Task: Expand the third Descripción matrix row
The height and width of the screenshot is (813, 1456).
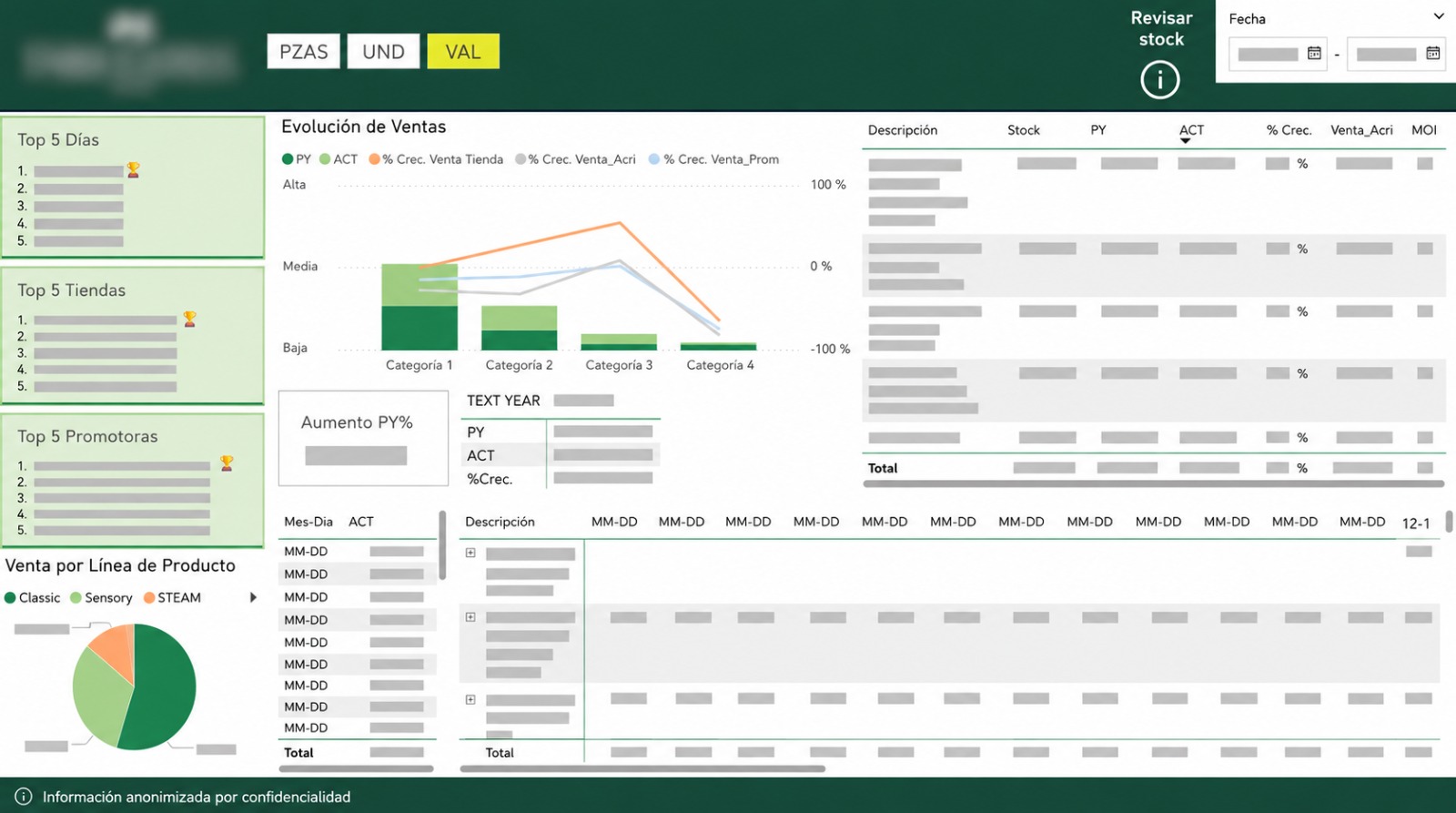Action: pyautogui.click(x=470, y=700)
